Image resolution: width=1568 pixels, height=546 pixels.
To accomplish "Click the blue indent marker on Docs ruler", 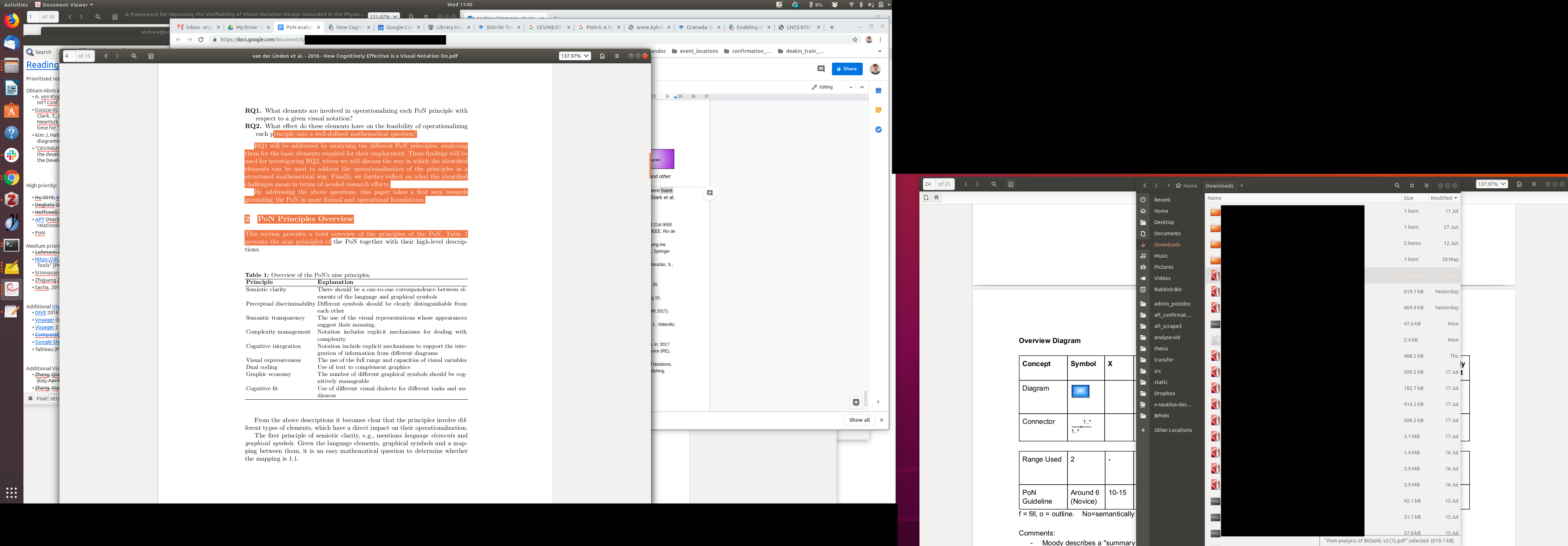I will (675, 97).
